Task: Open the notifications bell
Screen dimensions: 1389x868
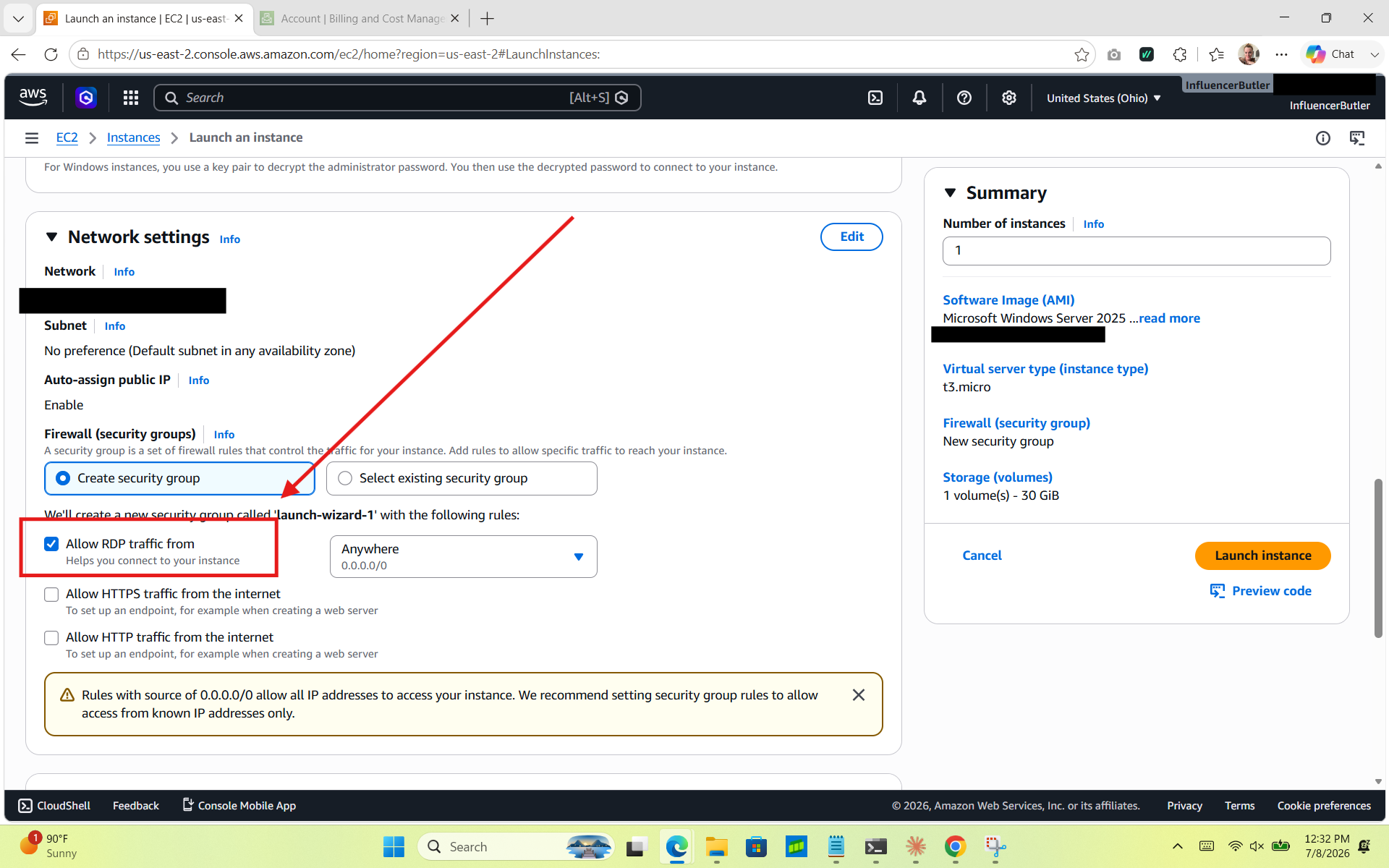Action: click(919, 98)
